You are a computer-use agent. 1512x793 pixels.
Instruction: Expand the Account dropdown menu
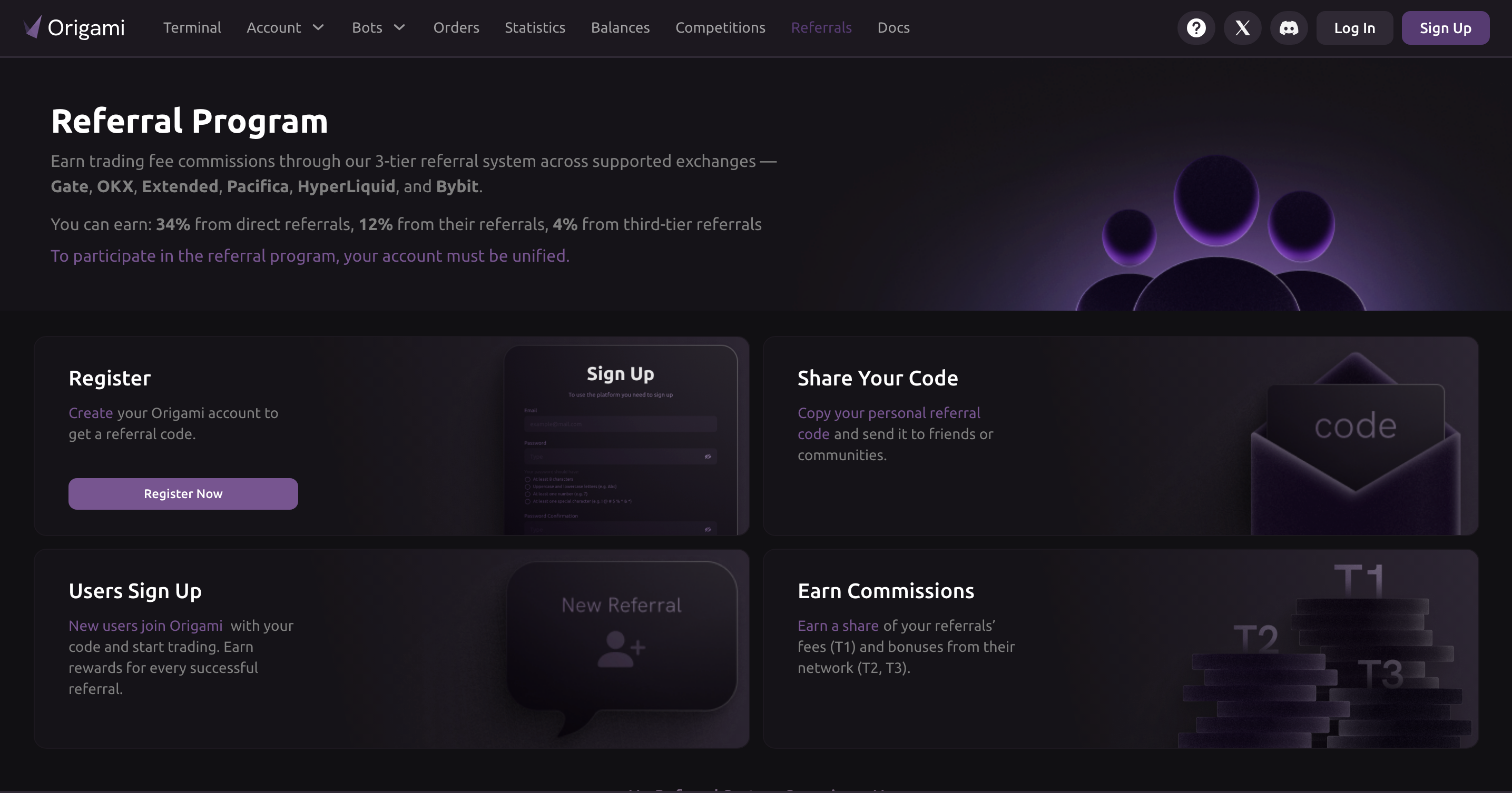273,27
